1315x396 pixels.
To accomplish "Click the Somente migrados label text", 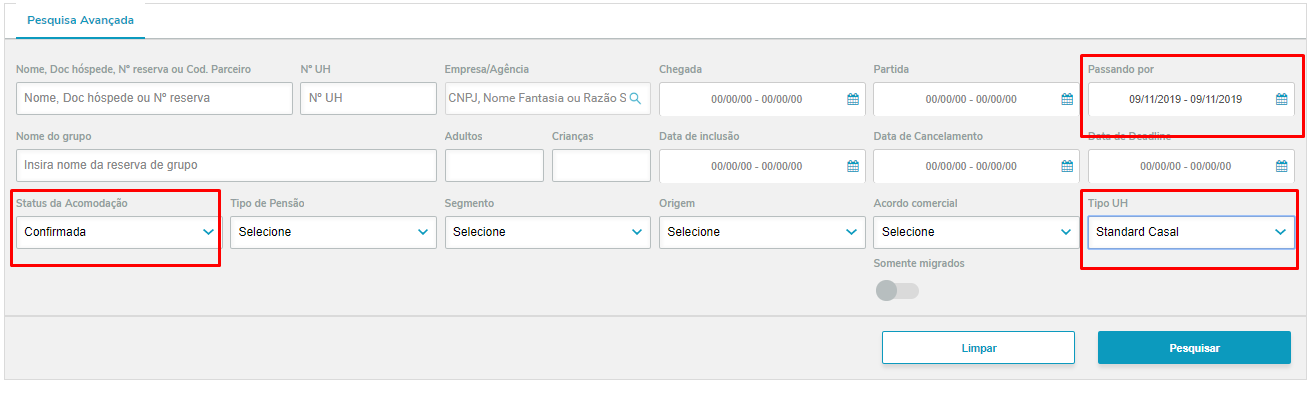I will pos(919,264).
